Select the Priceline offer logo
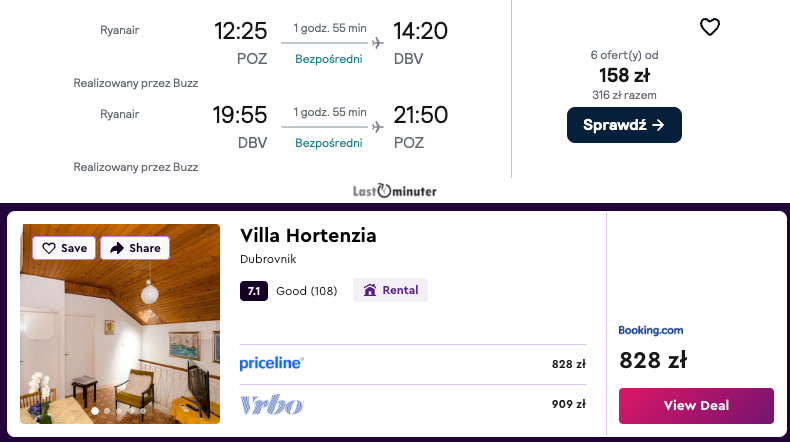This screenshot has height=442, width=790. click(272, 364)
